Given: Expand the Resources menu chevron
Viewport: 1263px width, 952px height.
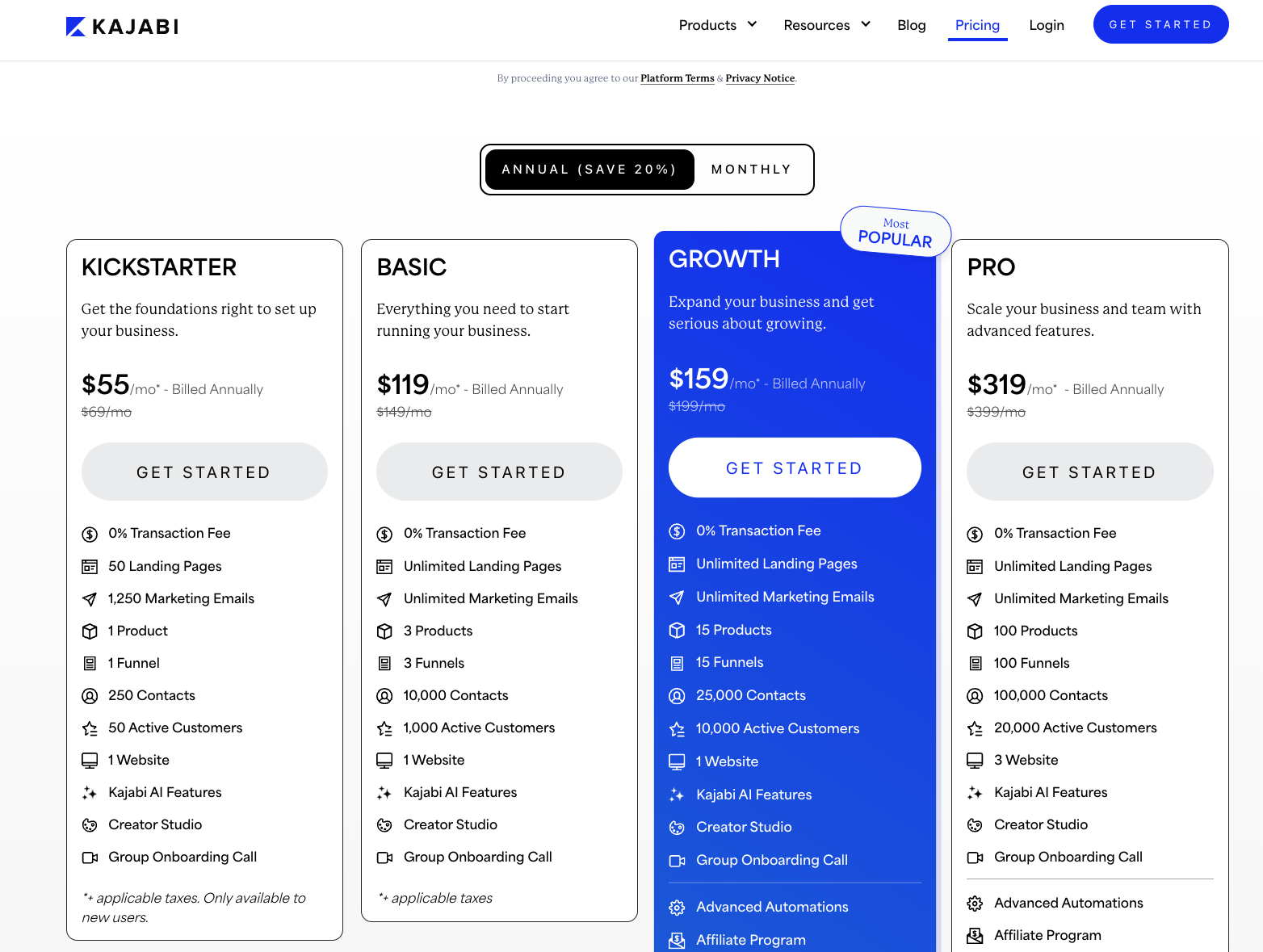Looking at the screenshot, I should pos(866,24).
